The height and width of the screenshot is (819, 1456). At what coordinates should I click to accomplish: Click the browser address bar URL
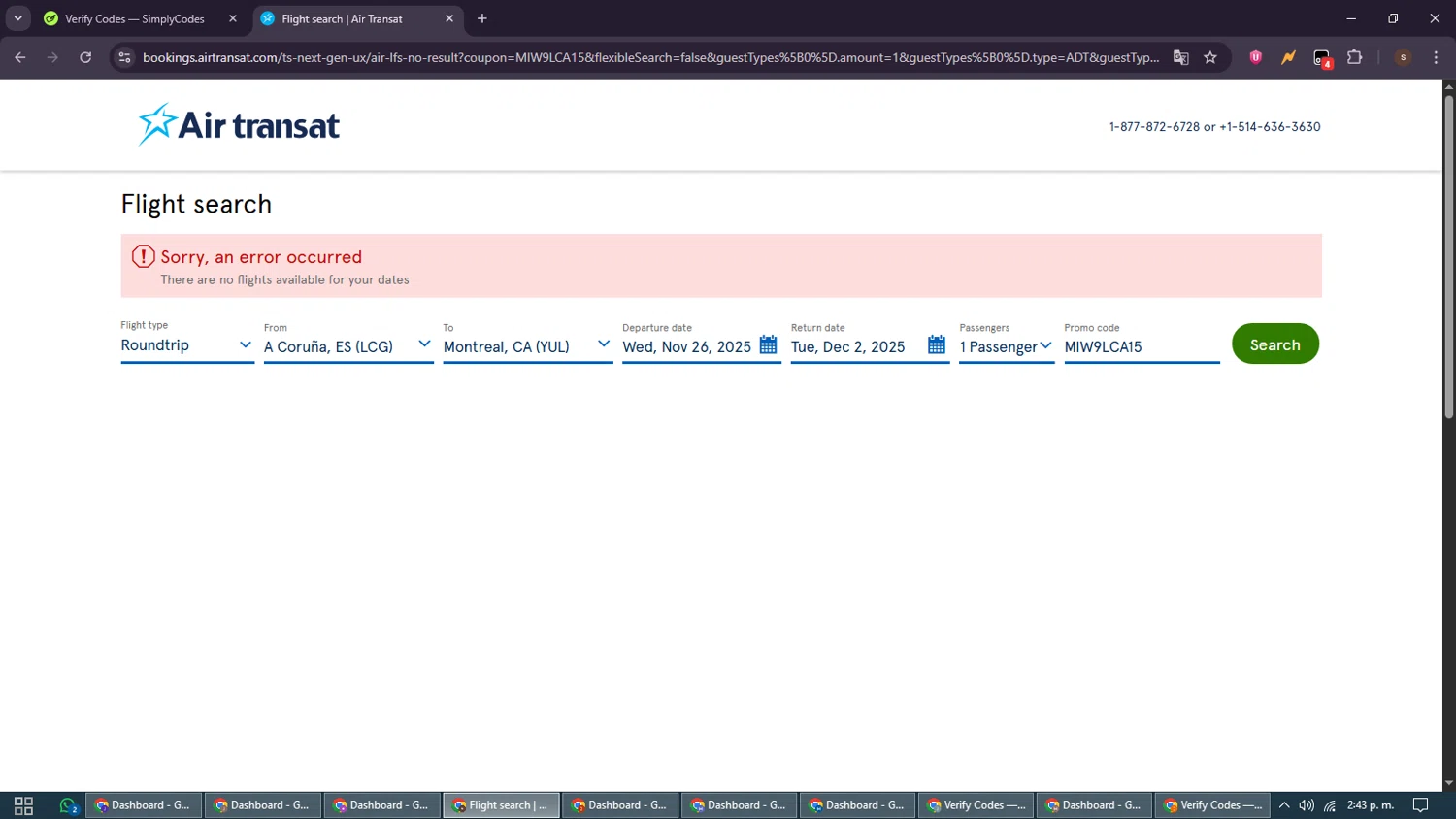650,57
